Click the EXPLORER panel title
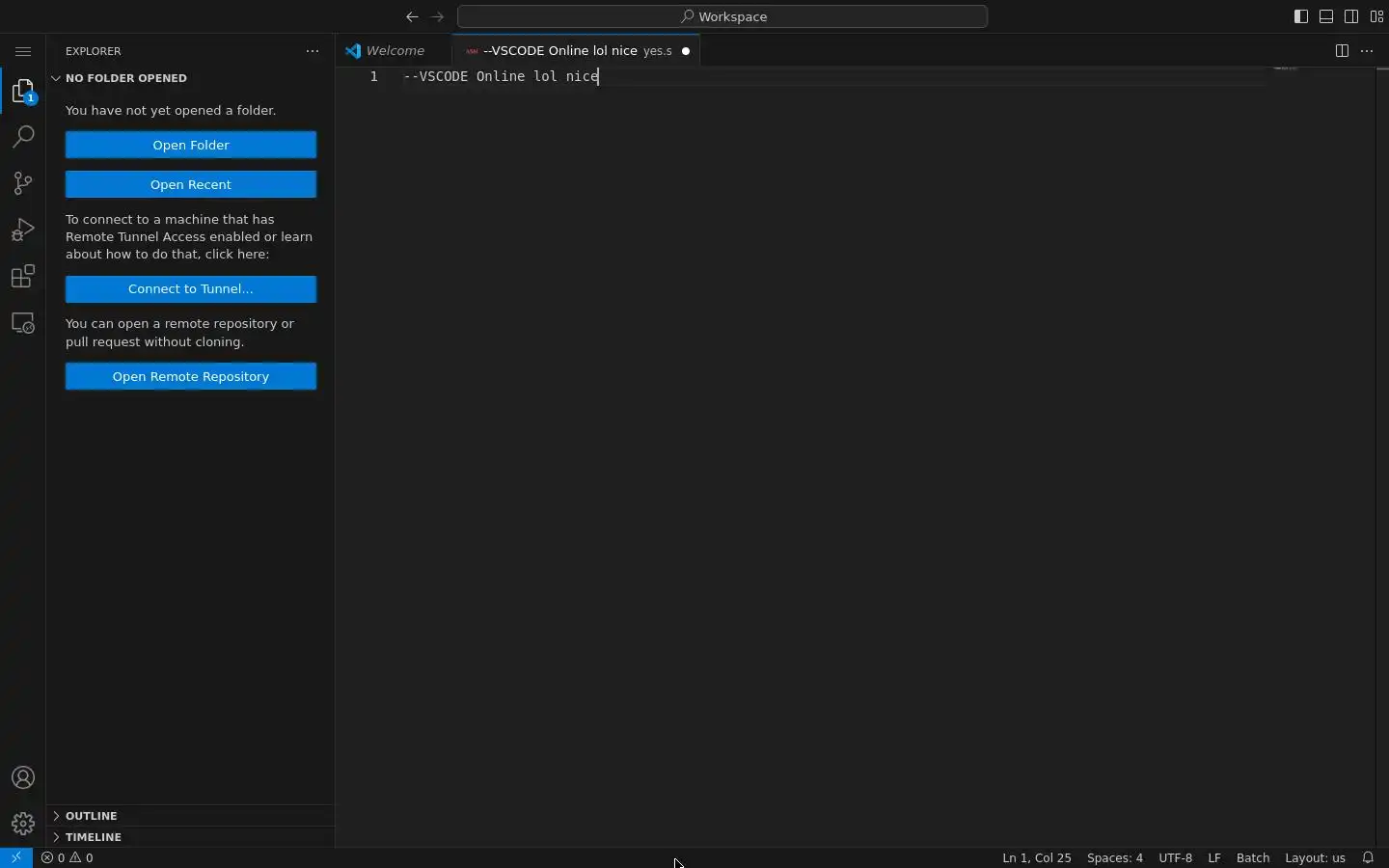The width and height of the screenshot is (1389, 868). pyautogui.click(x=94, y=51)
